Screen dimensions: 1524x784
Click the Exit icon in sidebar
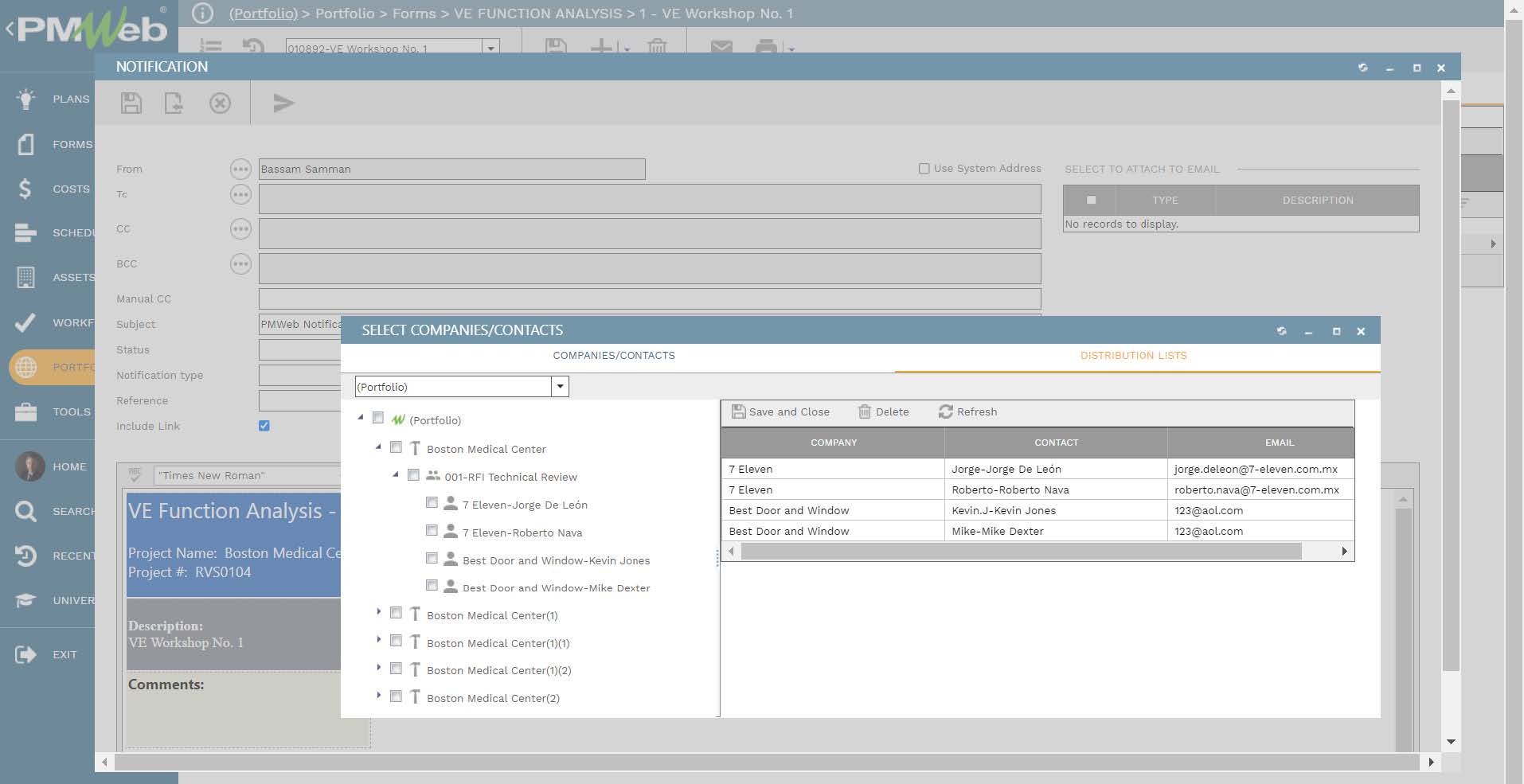[25, 654]
